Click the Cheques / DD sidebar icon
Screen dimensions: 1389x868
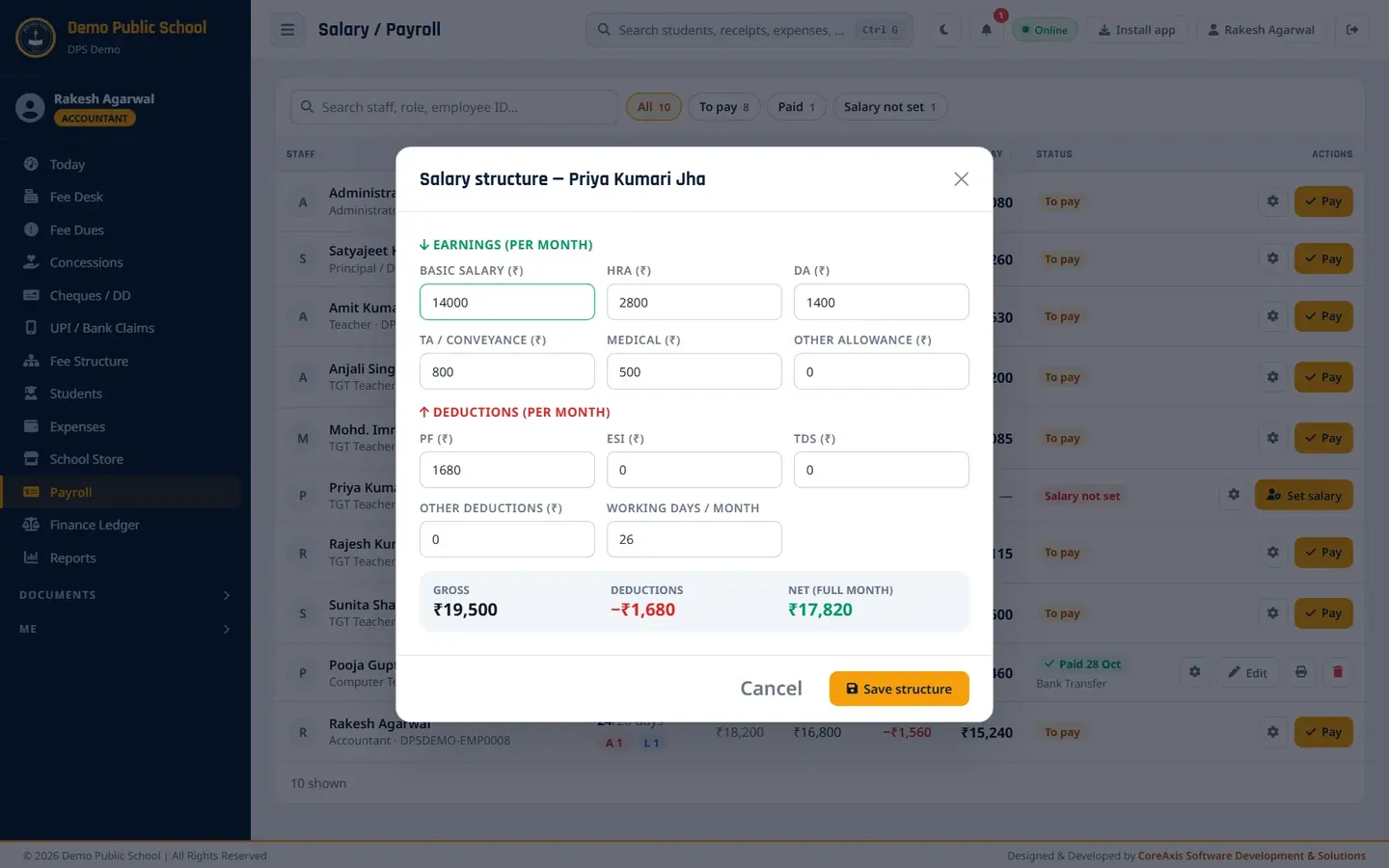[31, 295]
